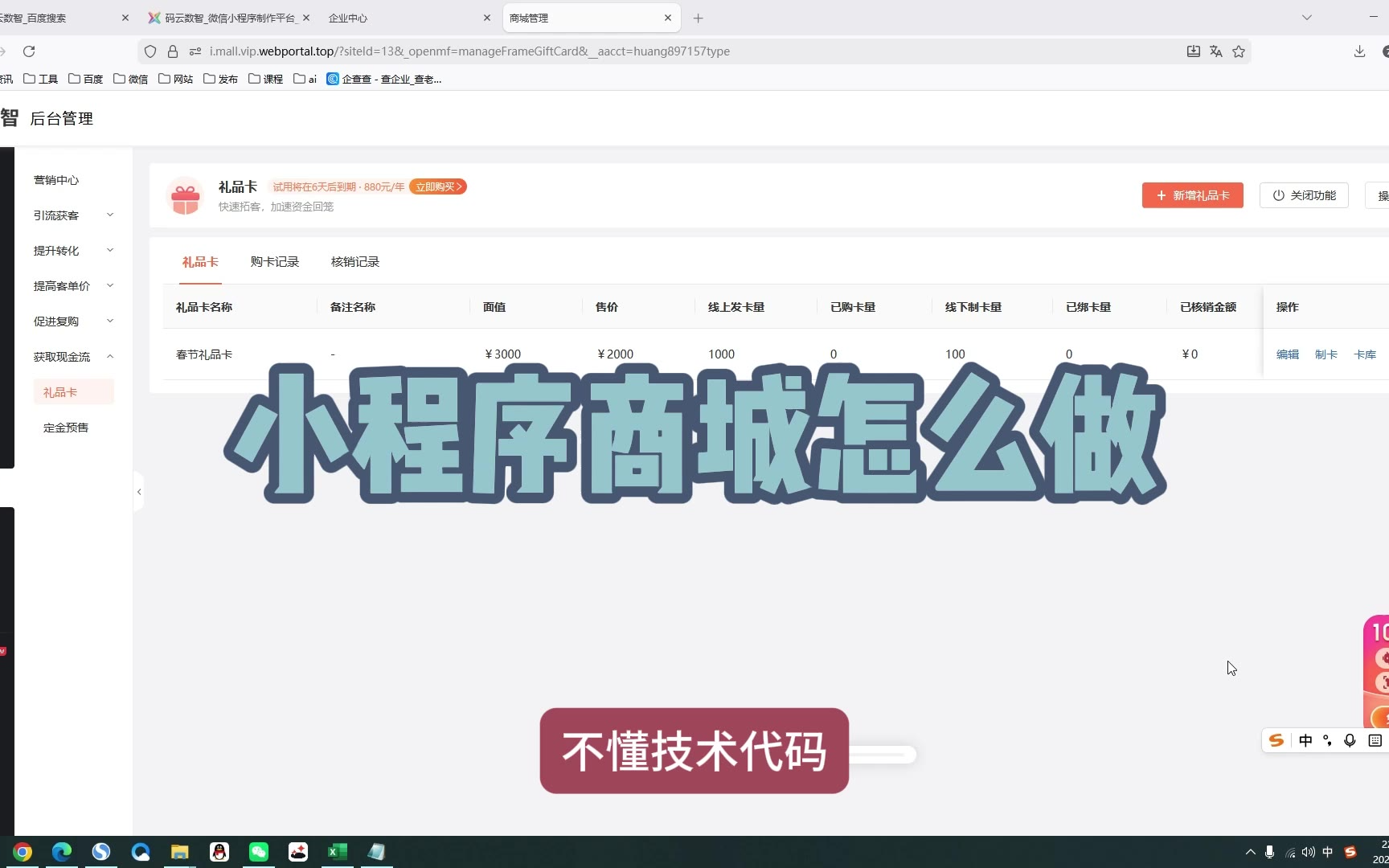
Task: Switch to the 购卡记录 tab
Action: (x=274, y=262)
